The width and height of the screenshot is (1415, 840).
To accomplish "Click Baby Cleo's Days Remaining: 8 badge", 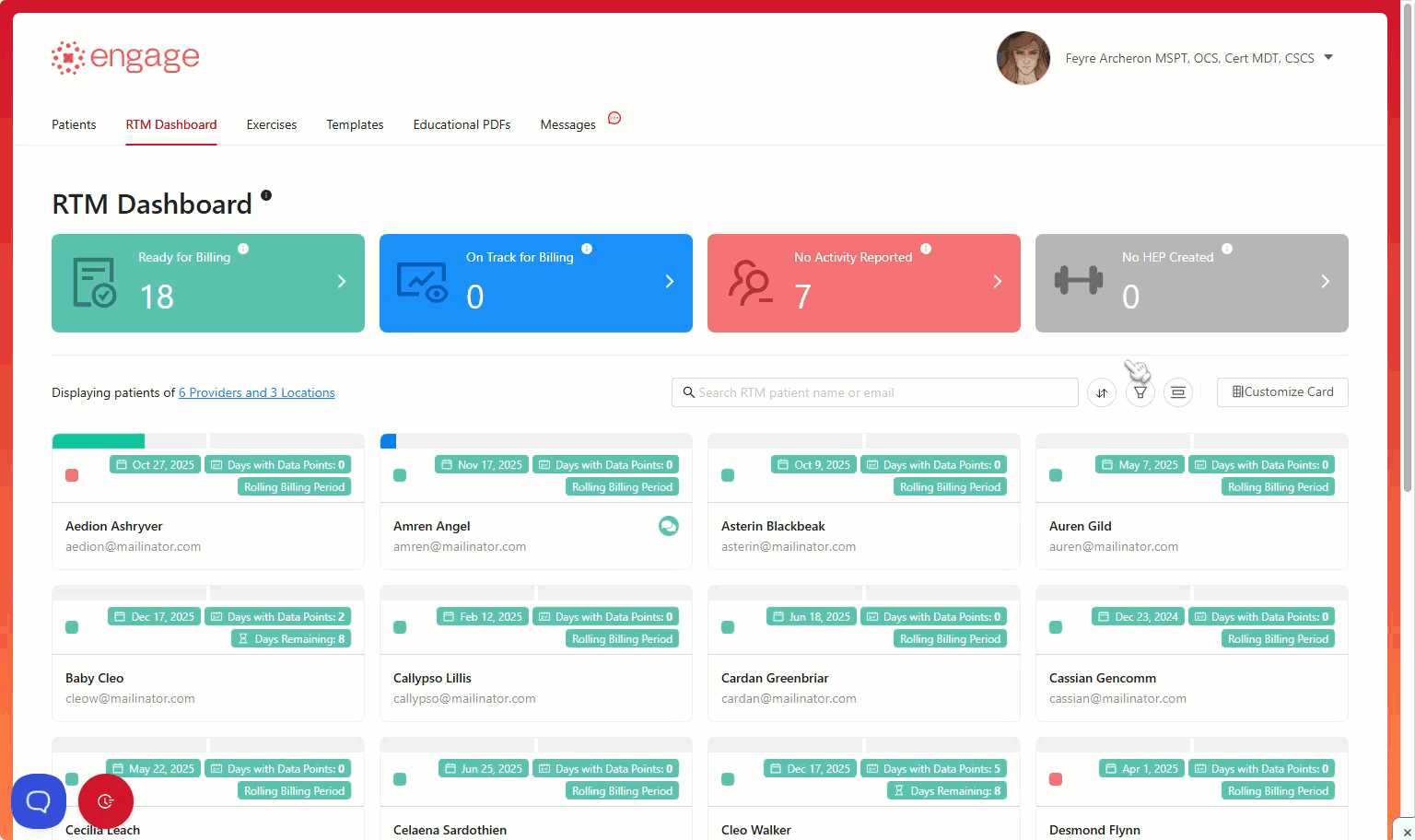I will click(291, 638).
